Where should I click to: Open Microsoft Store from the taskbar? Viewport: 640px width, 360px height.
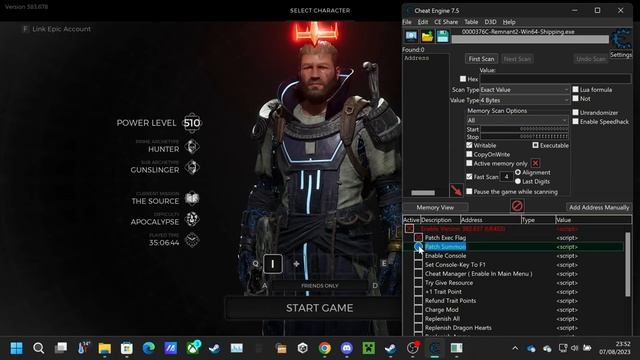[x=127, y=348]
